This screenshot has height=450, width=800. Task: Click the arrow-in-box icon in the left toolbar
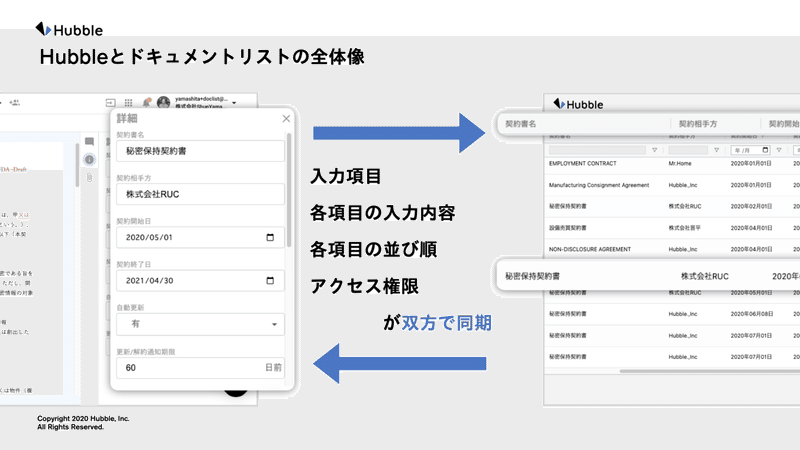point(110,103)
